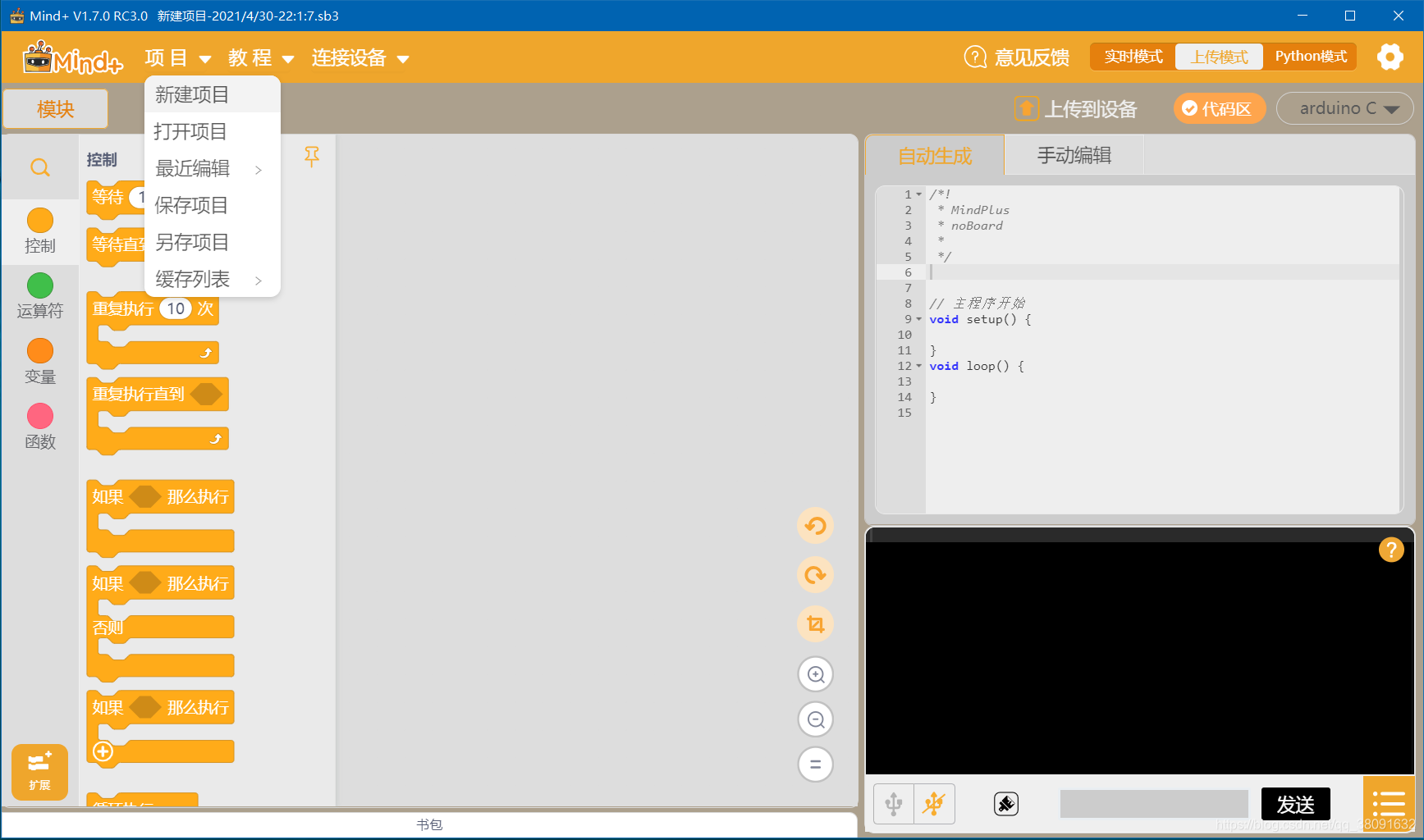Redo with the clockwise arrow icon

point(815,575)
